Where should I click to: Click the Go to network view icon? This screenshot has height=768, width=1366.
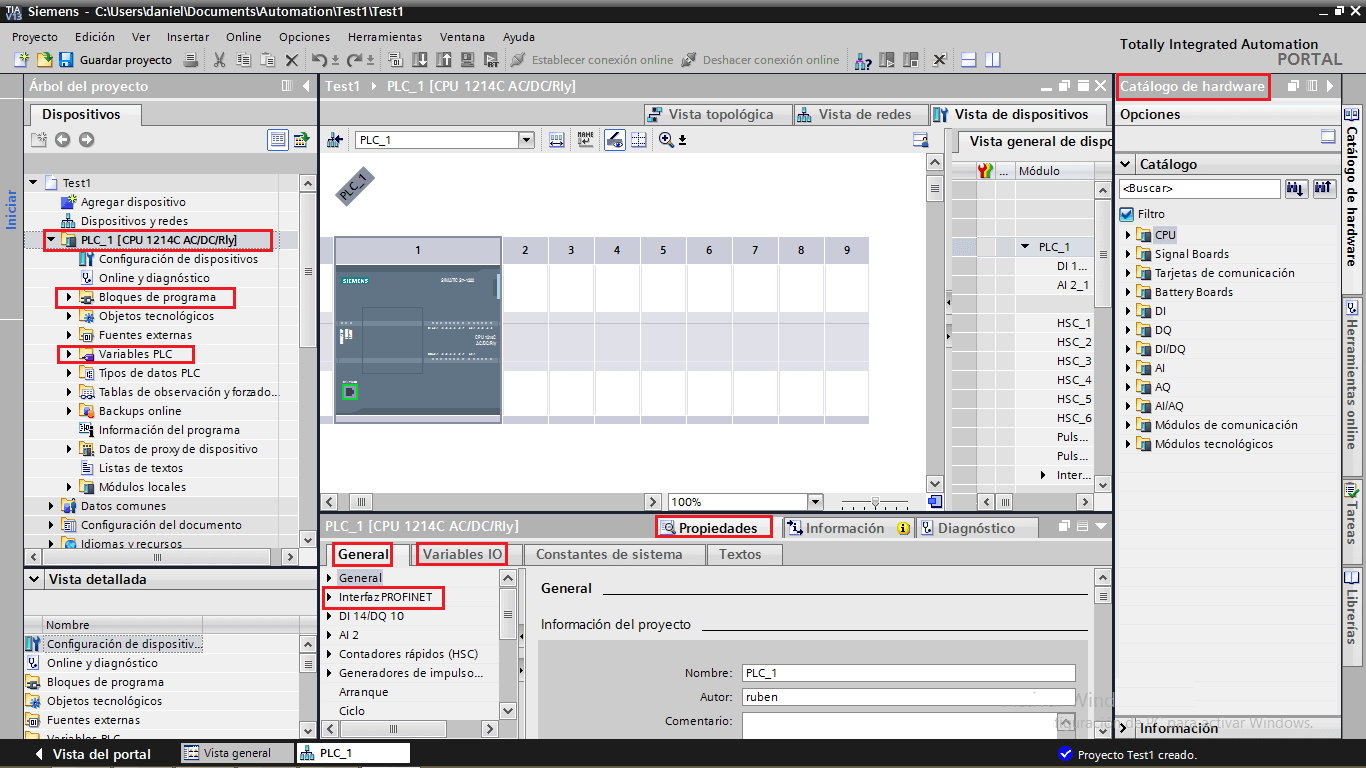335,140
